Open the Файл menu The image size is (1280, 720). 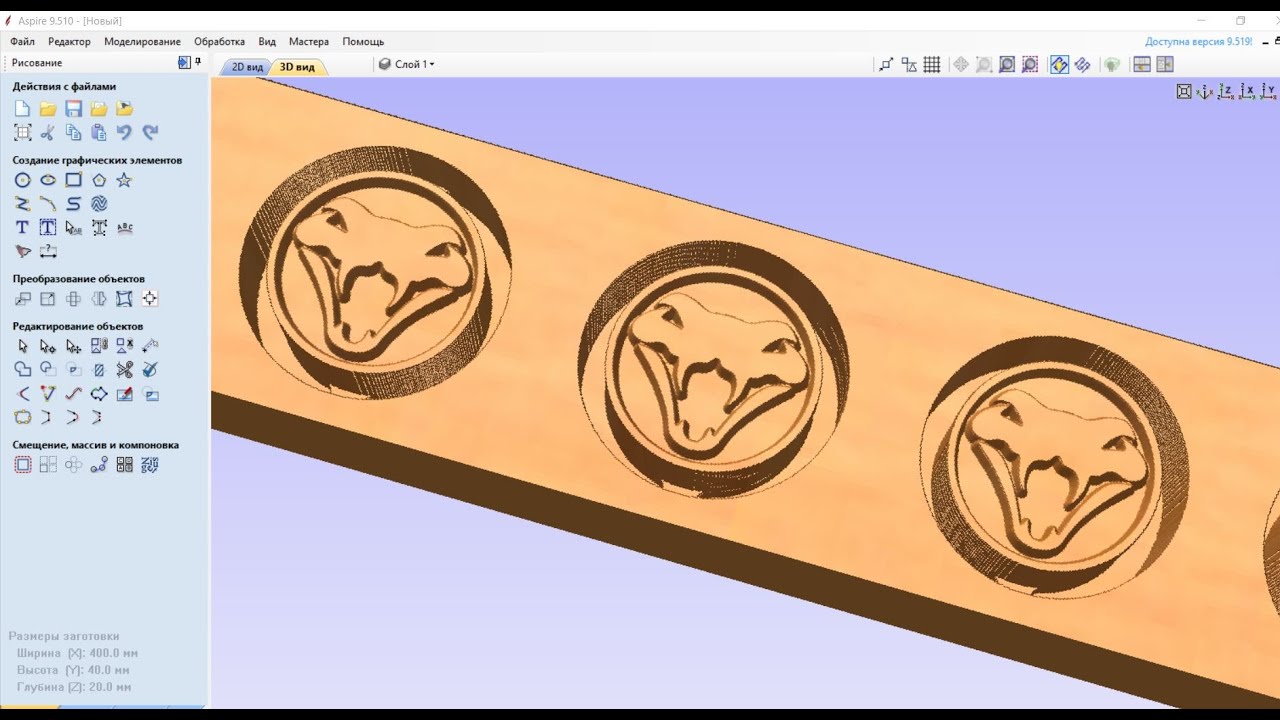[x=22, y=42]
